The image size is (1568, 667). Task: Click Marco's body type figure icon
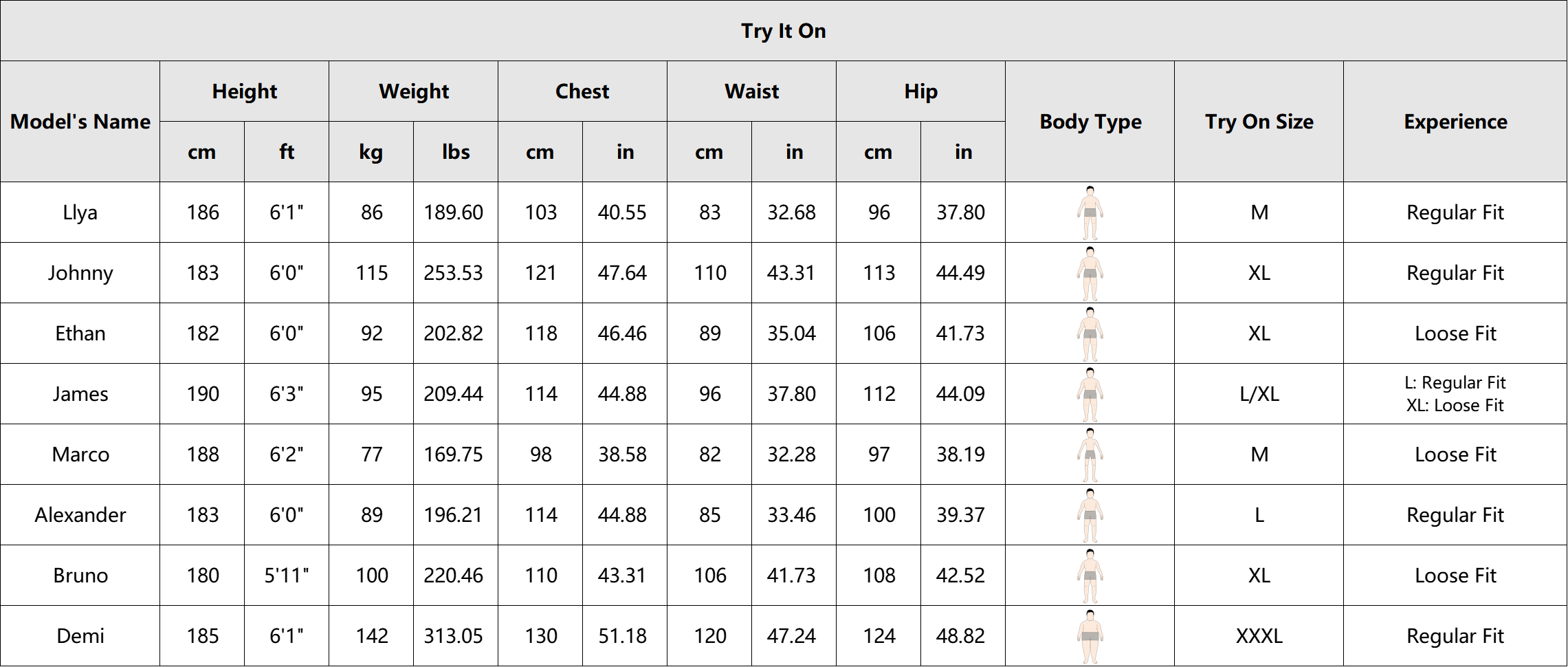coord(1090,455)
